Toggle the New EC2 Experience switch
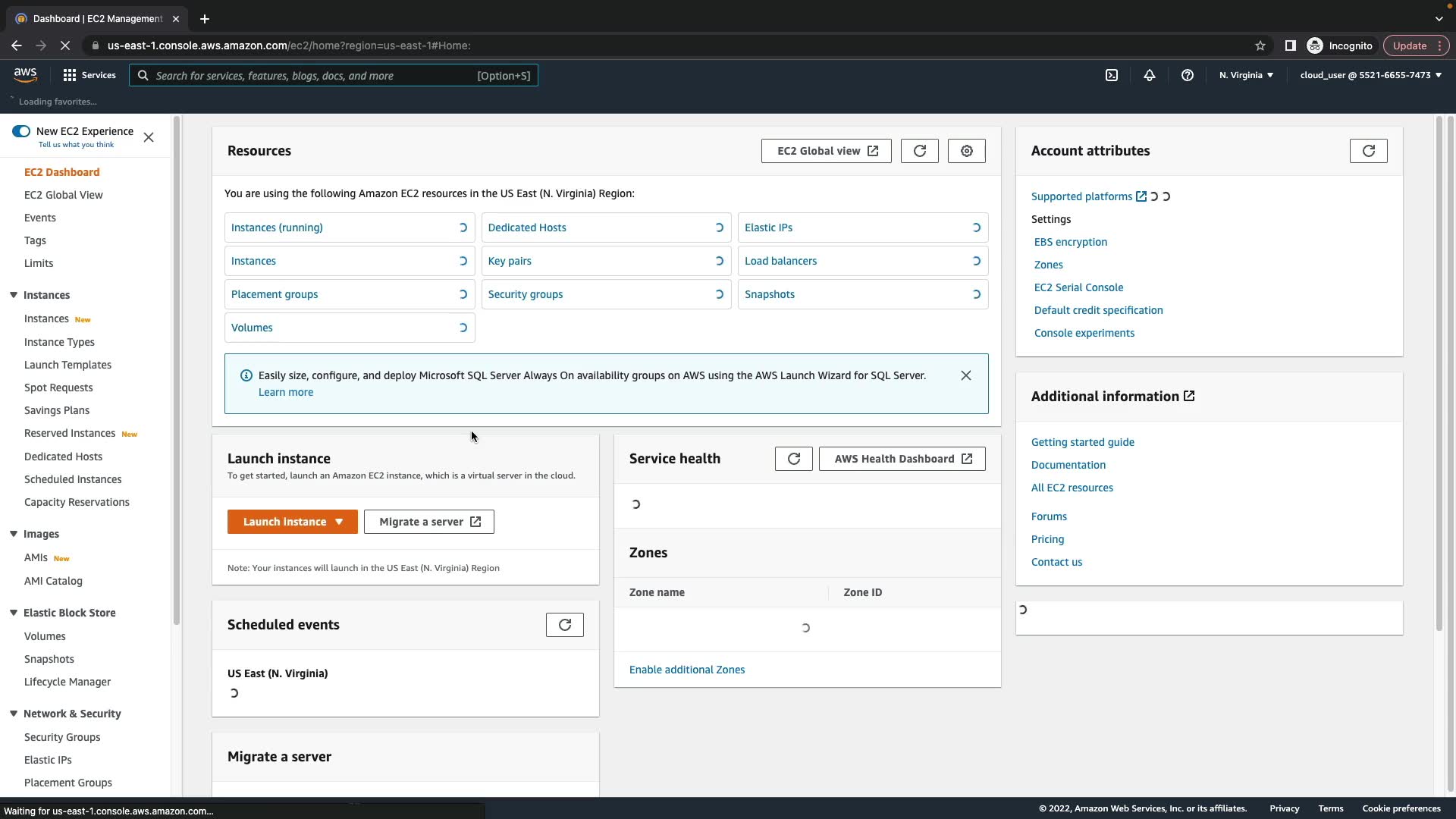The width and height of the screenshot is (1456, 819). [21, 131]
